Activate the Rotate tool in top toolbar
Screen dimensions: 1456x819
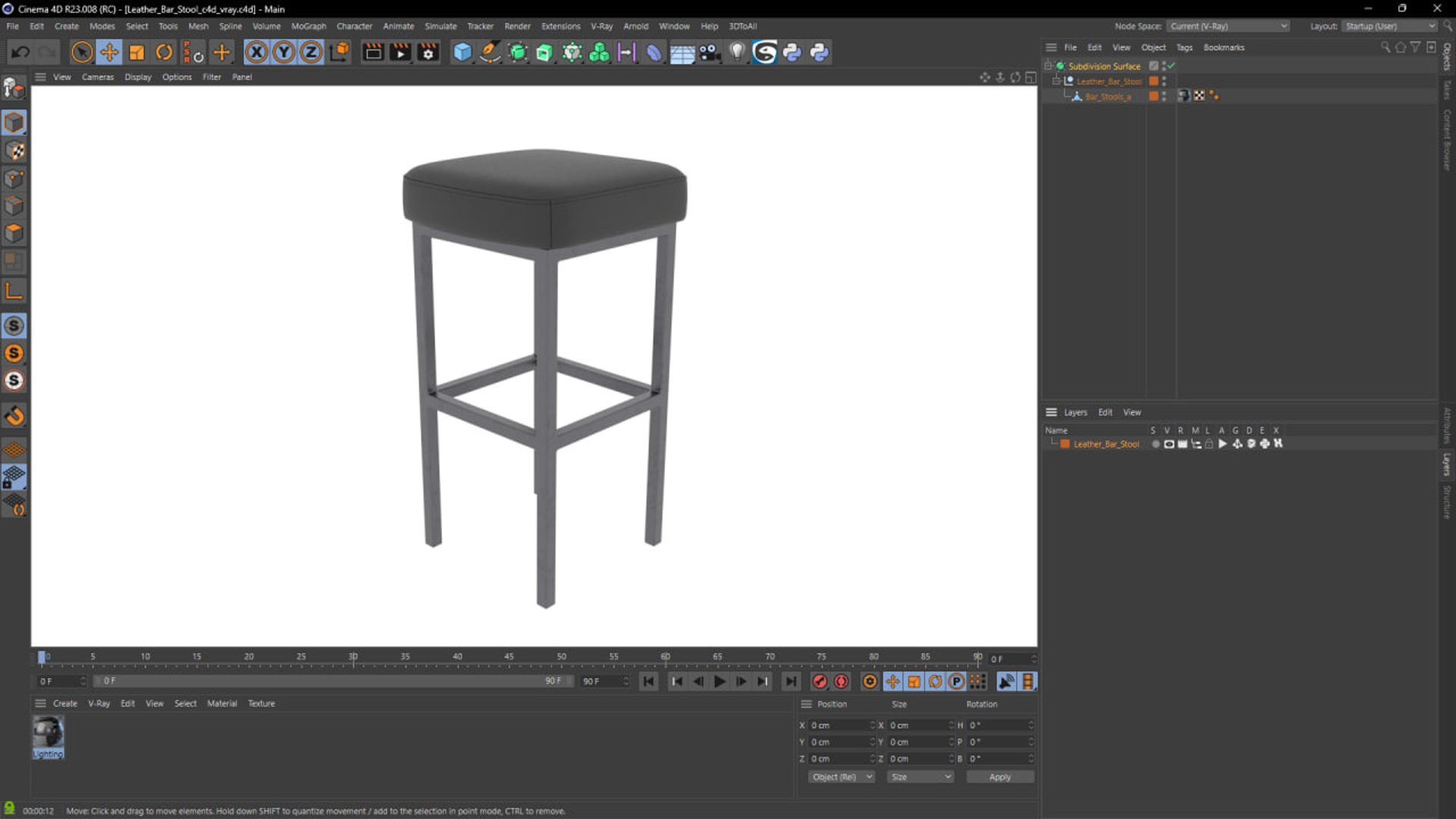pos(164,52)
